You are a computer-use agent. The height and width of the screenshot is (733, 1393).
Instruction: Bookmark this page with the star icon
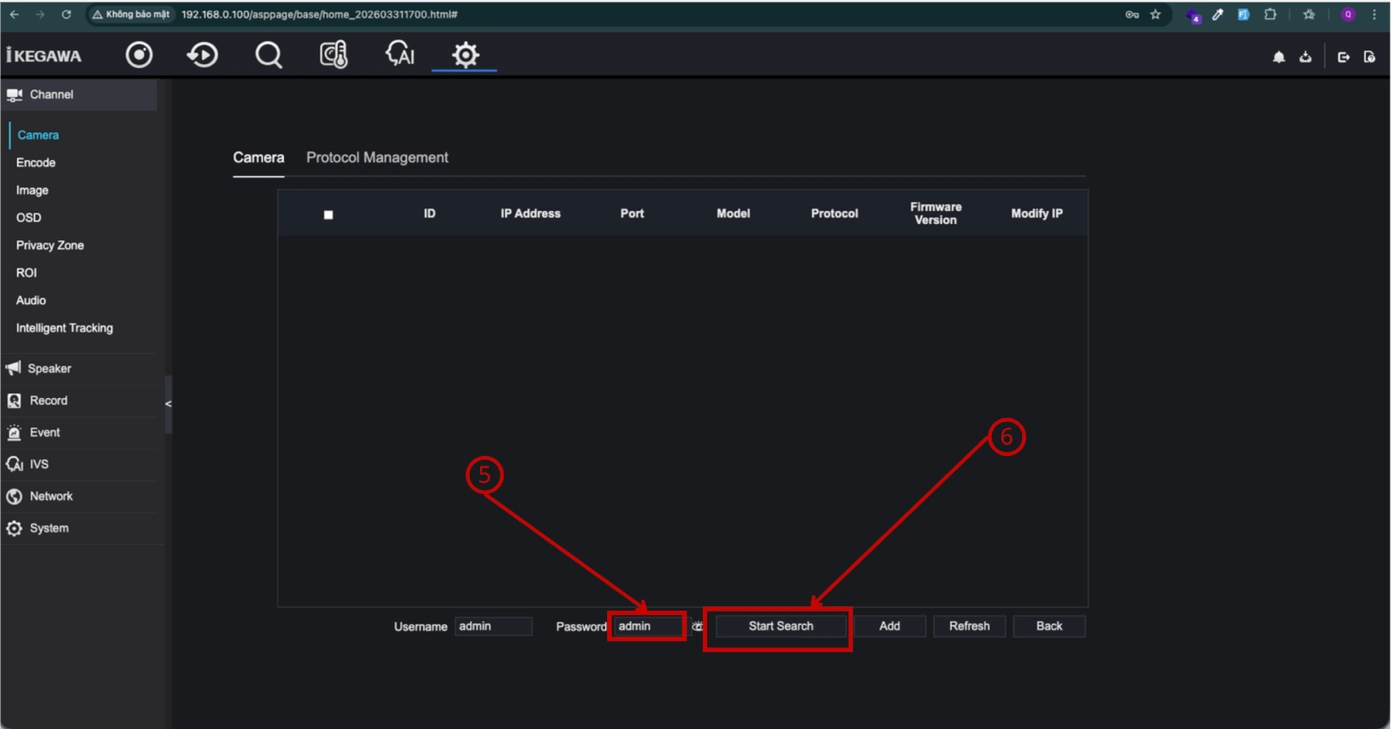coord(1156,15)
